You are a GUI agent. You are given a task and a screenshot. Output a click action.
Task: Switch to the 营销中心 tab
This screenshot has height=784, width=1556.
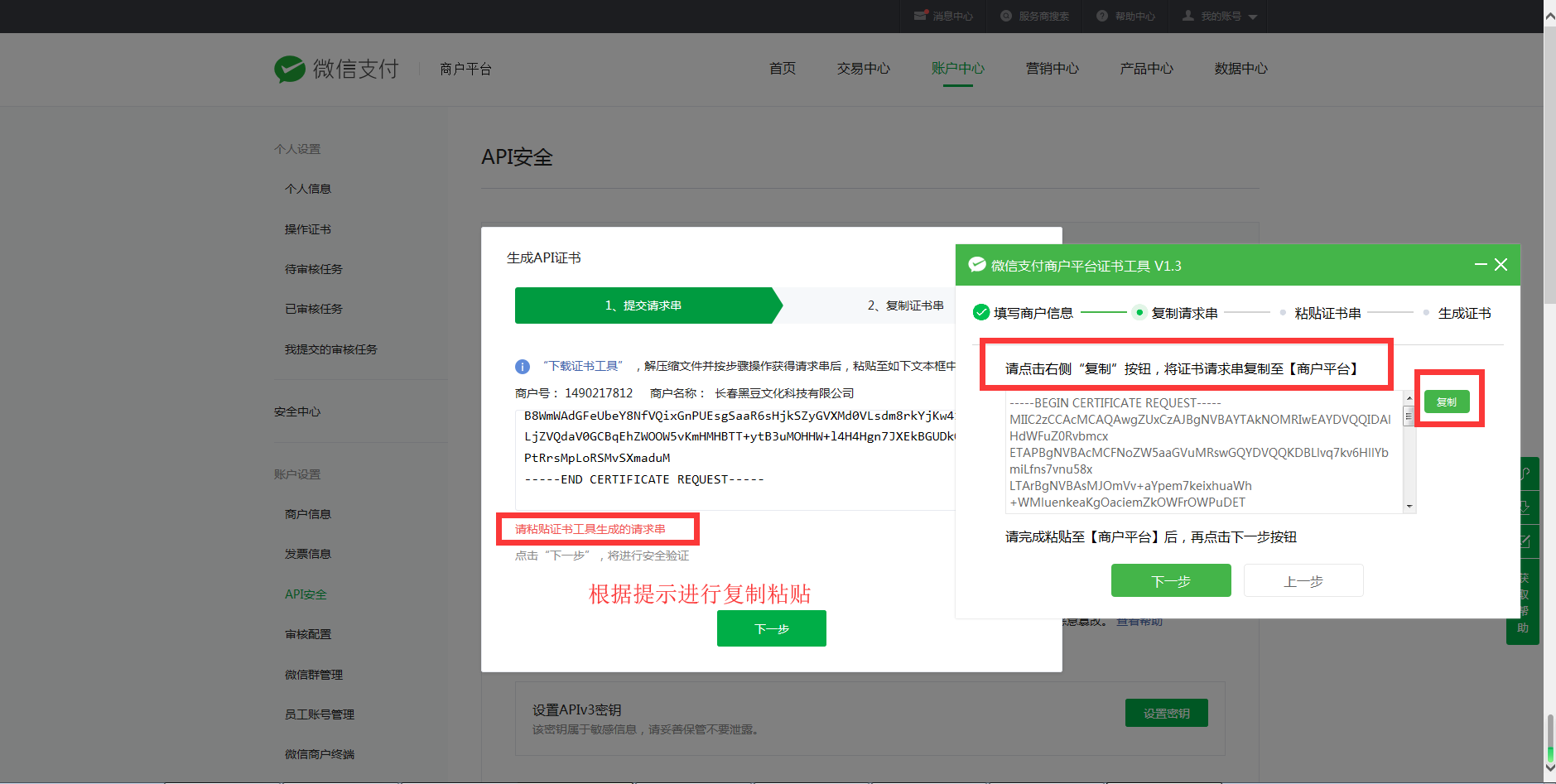tap(1053, 69)
